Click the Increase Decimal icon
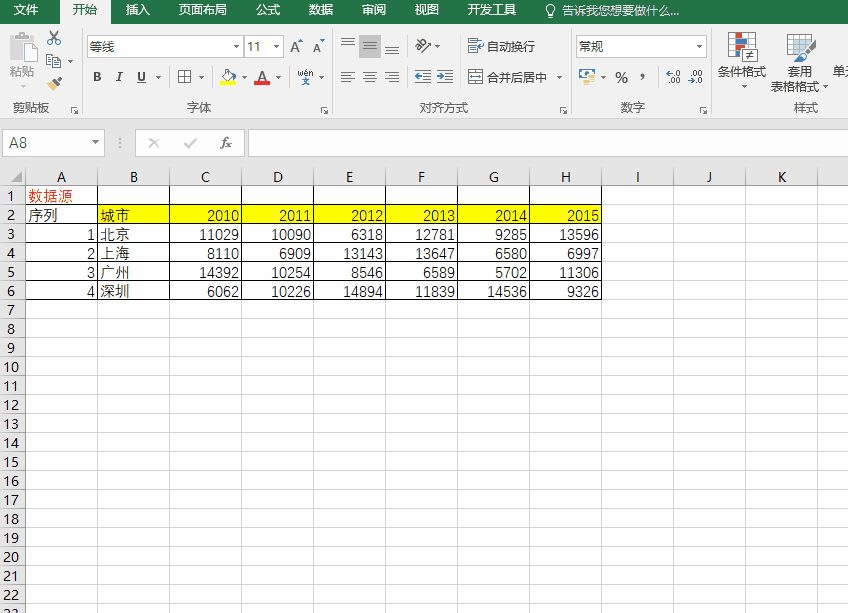The width and height of the screenshot is (848, 613). tap(672, 76)
